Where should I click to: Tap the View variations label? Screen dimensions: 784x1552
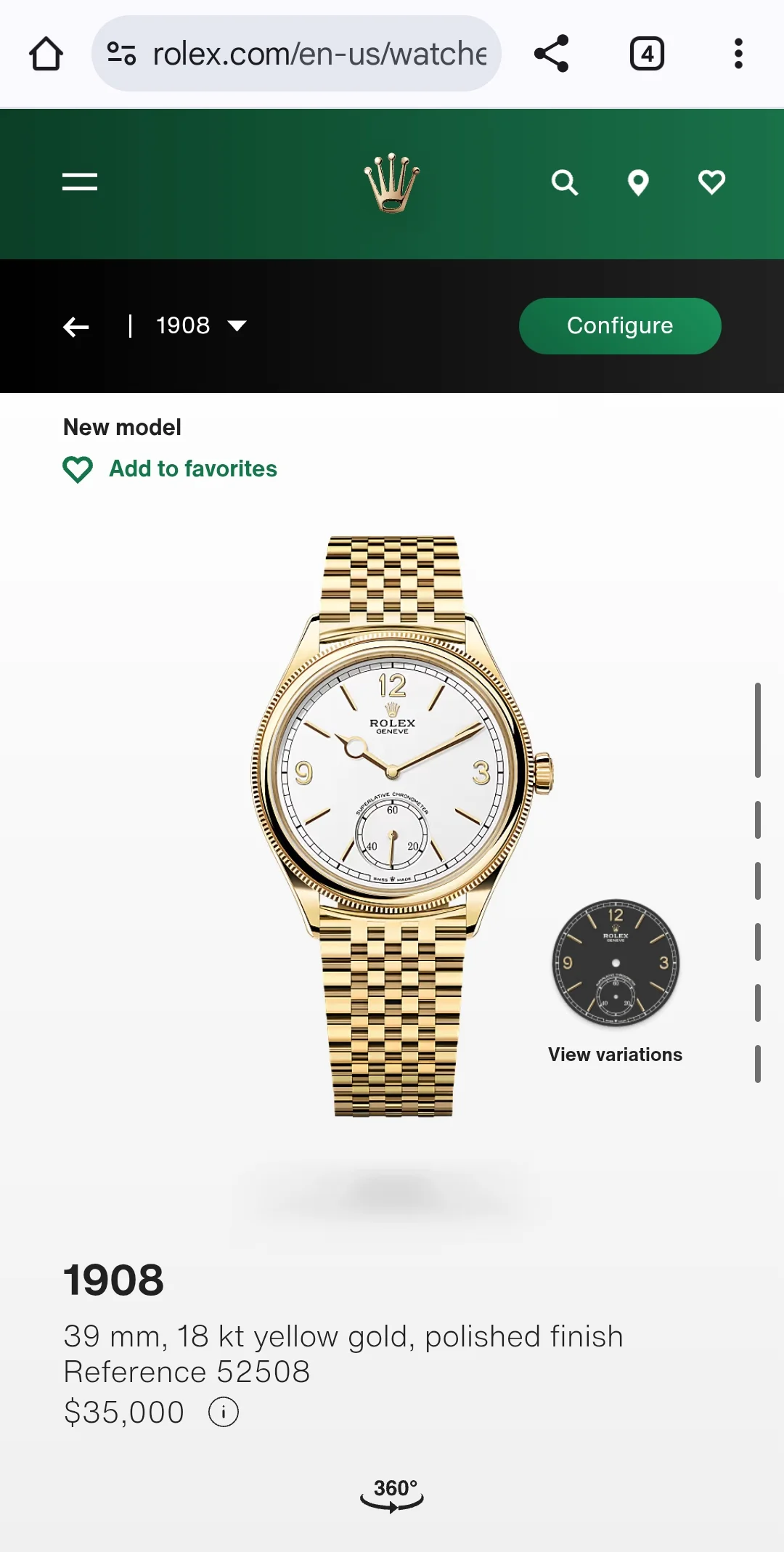615,1055
